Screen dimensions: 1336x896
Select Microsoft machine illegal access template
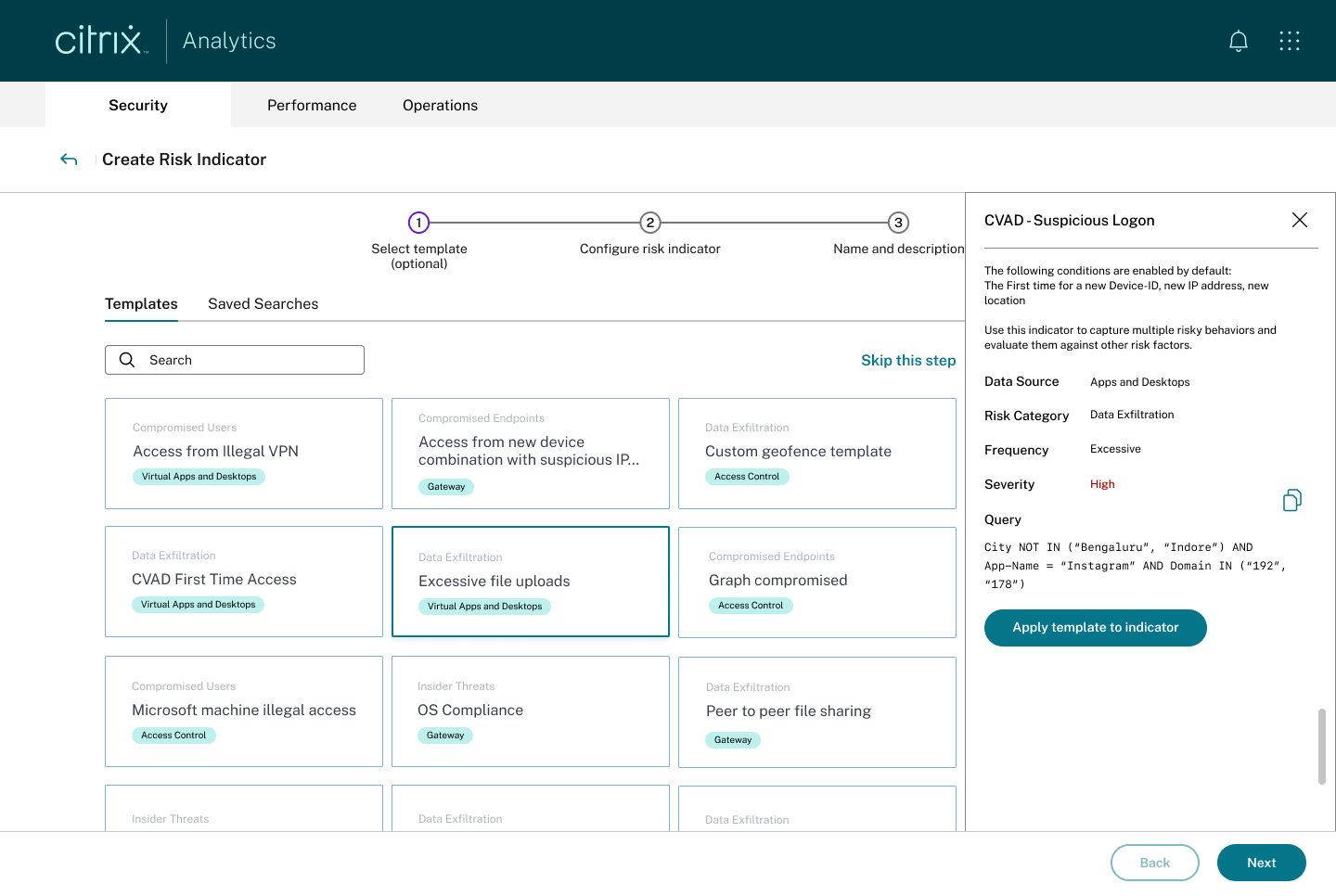pyautogui.click(x=244, y=711)
